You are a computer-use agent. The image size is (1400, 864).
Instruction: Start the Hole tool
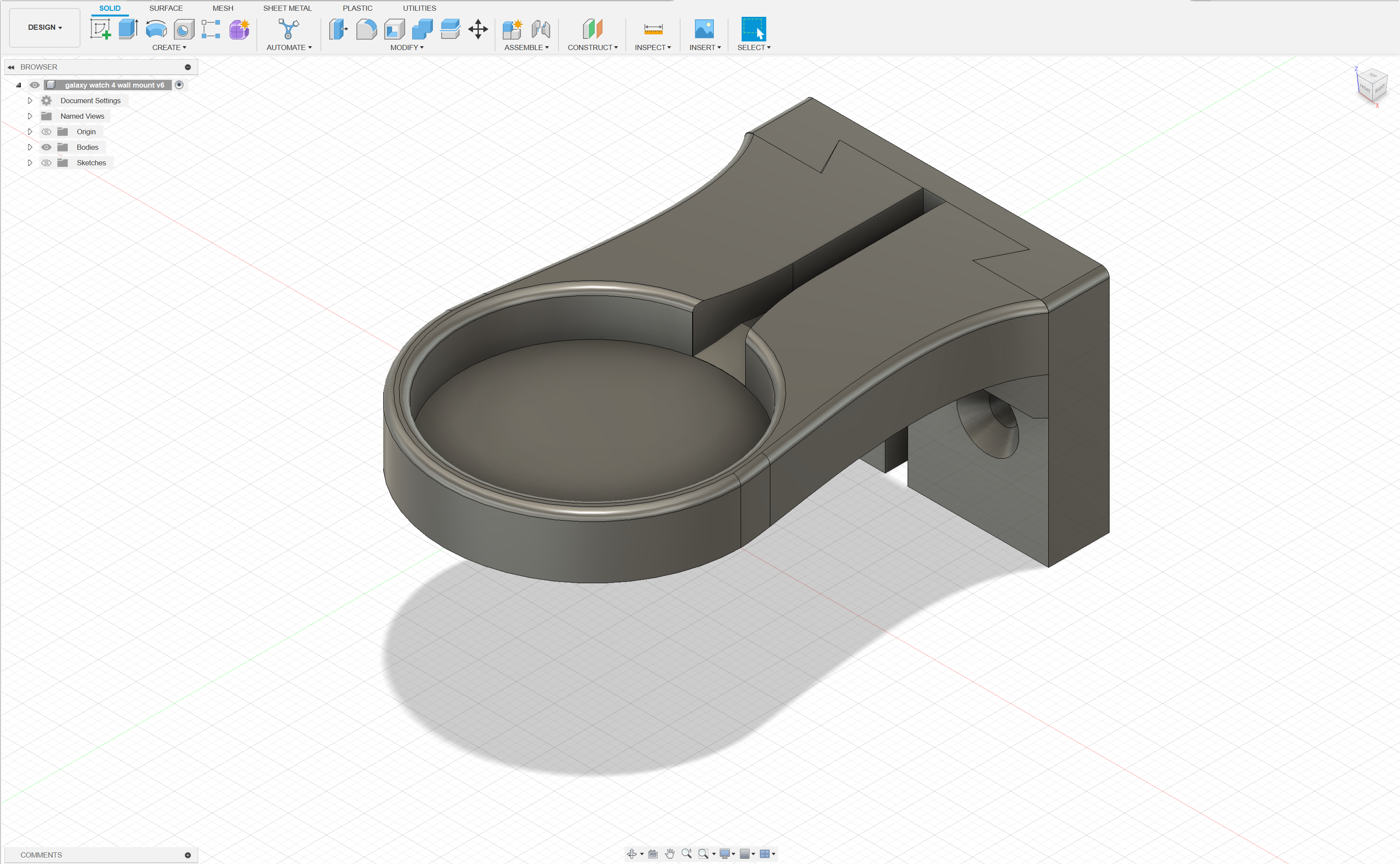coord(183,28)
